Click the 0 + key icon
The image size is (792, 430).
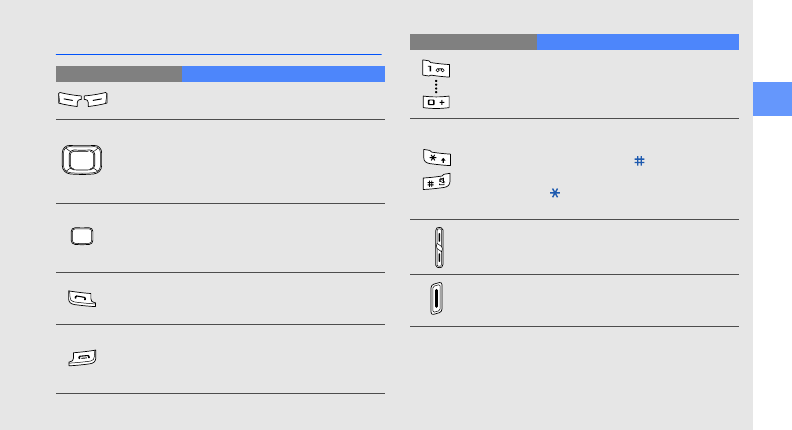click(436, 102)
